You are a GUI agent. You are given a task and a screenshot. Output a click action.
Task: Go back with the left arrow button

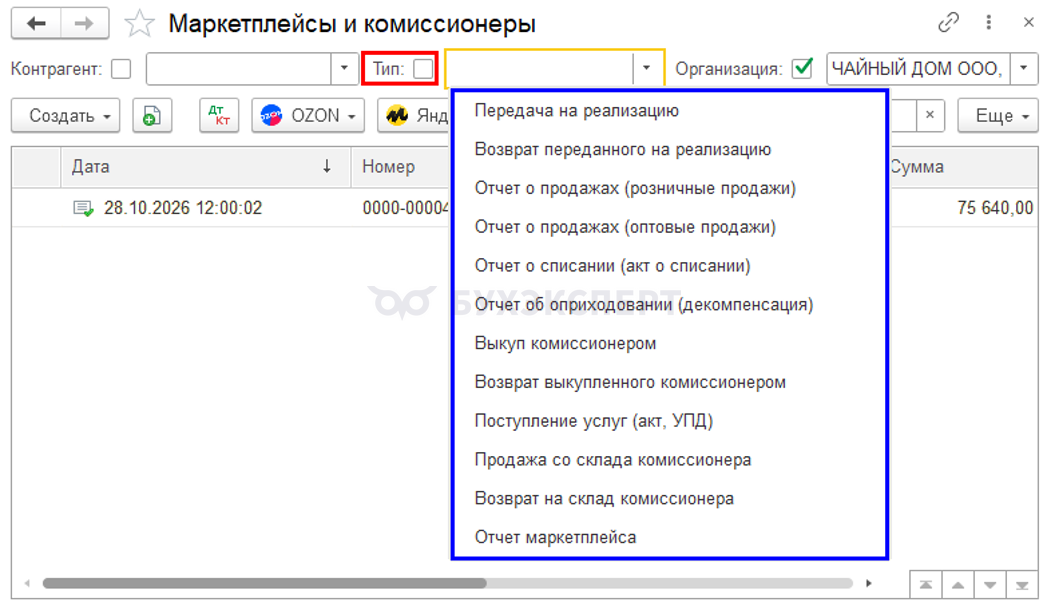[36, 23]
